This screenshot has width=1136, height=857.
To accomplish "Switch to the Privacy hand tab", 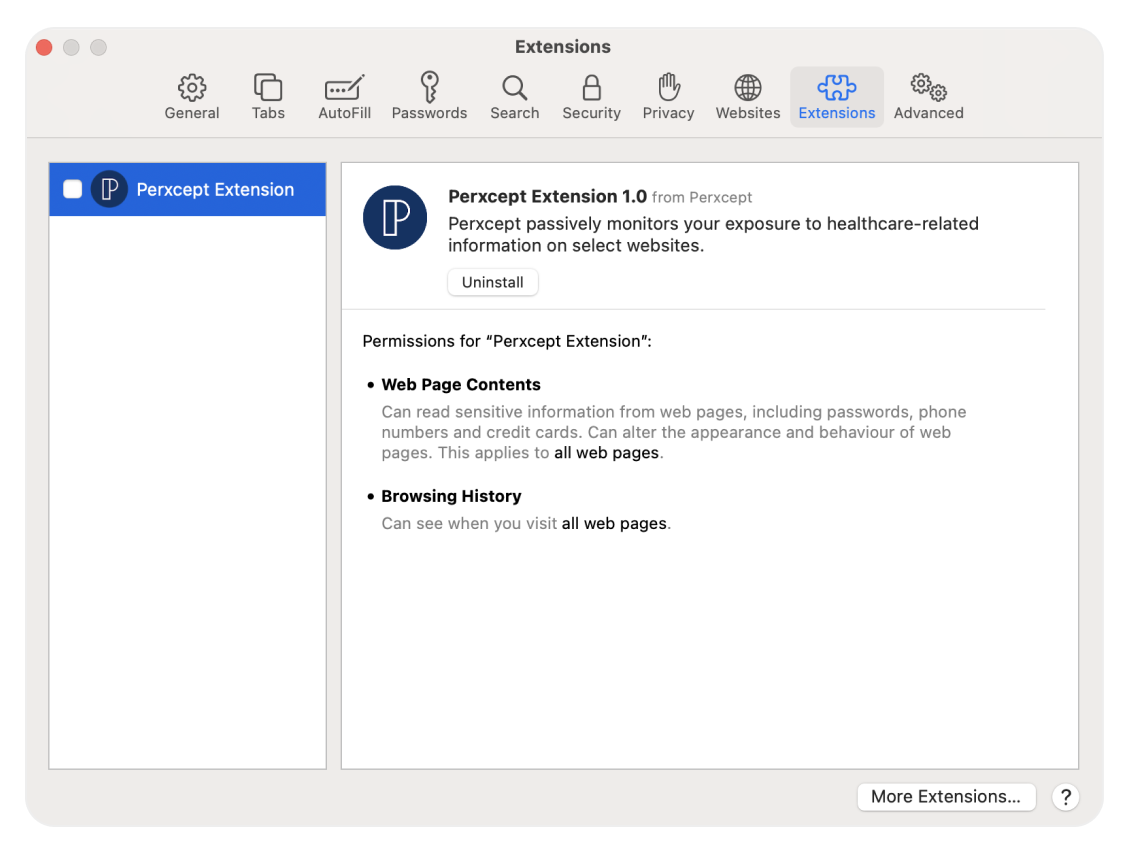I will point(668,96).
